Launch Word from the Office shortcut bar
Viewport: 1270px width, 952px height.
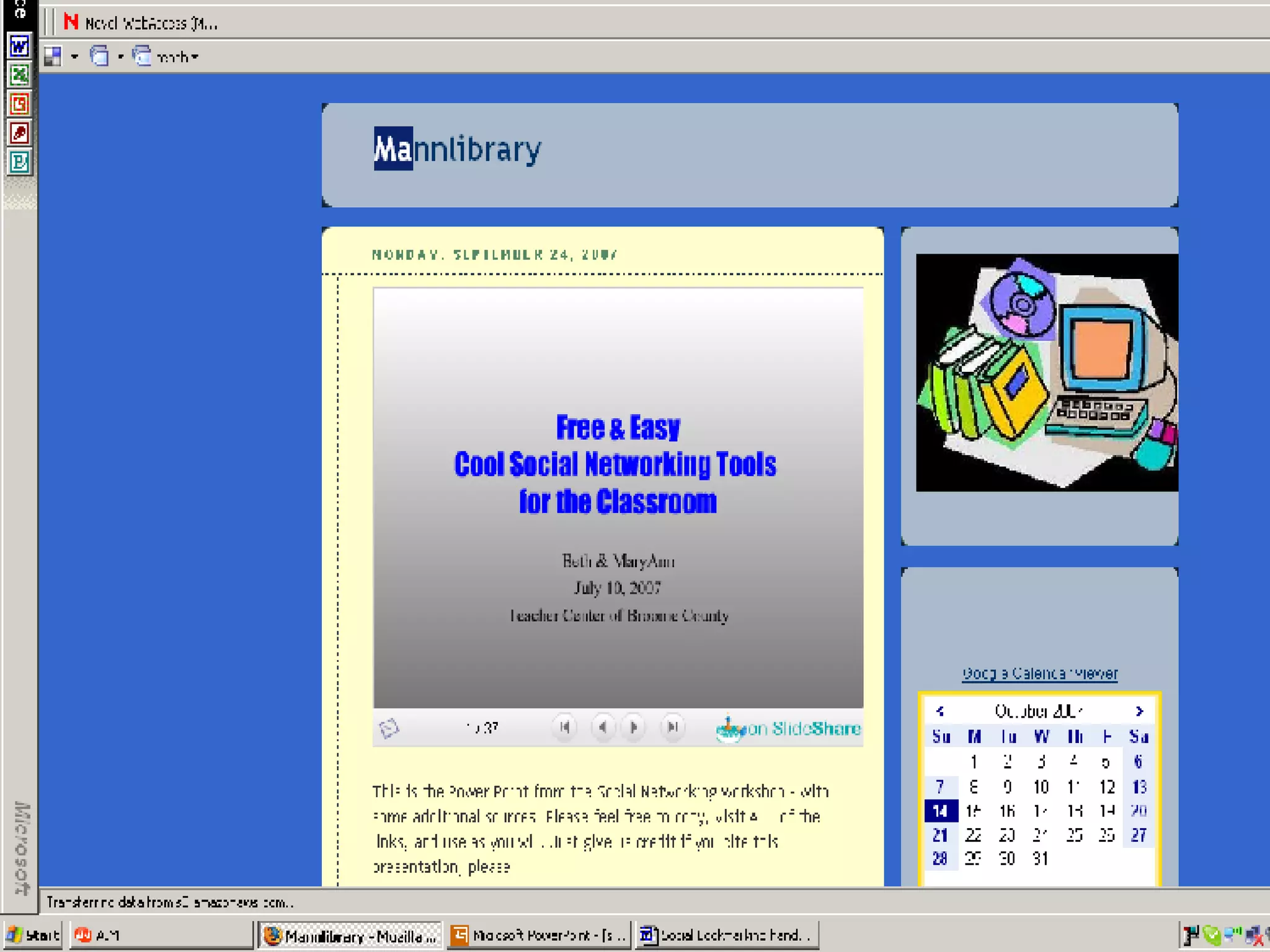coord(19,46)
